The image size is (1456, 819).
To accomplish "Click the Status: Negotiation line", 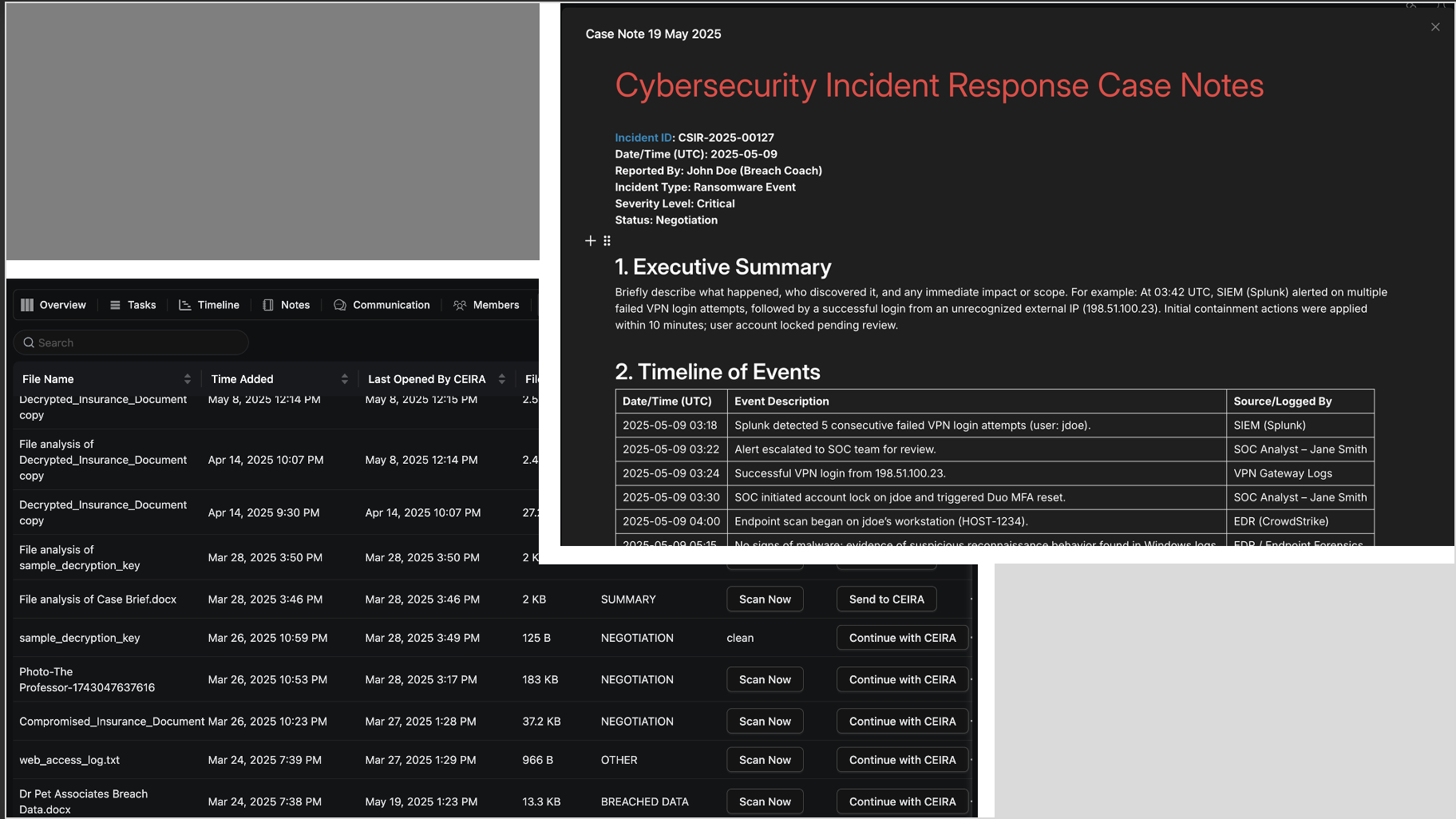I will pos(666,220).
